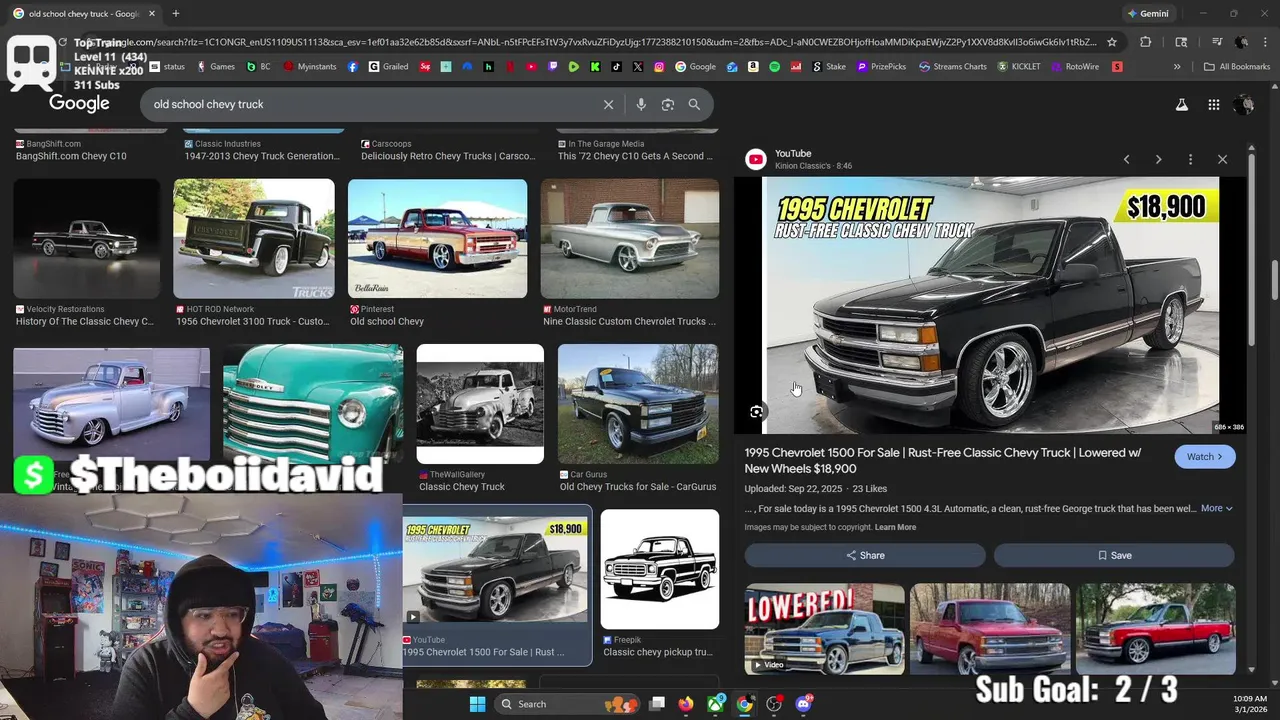1280x720 pixels.
Task: Click the Google logo
Action: (79, 104)
